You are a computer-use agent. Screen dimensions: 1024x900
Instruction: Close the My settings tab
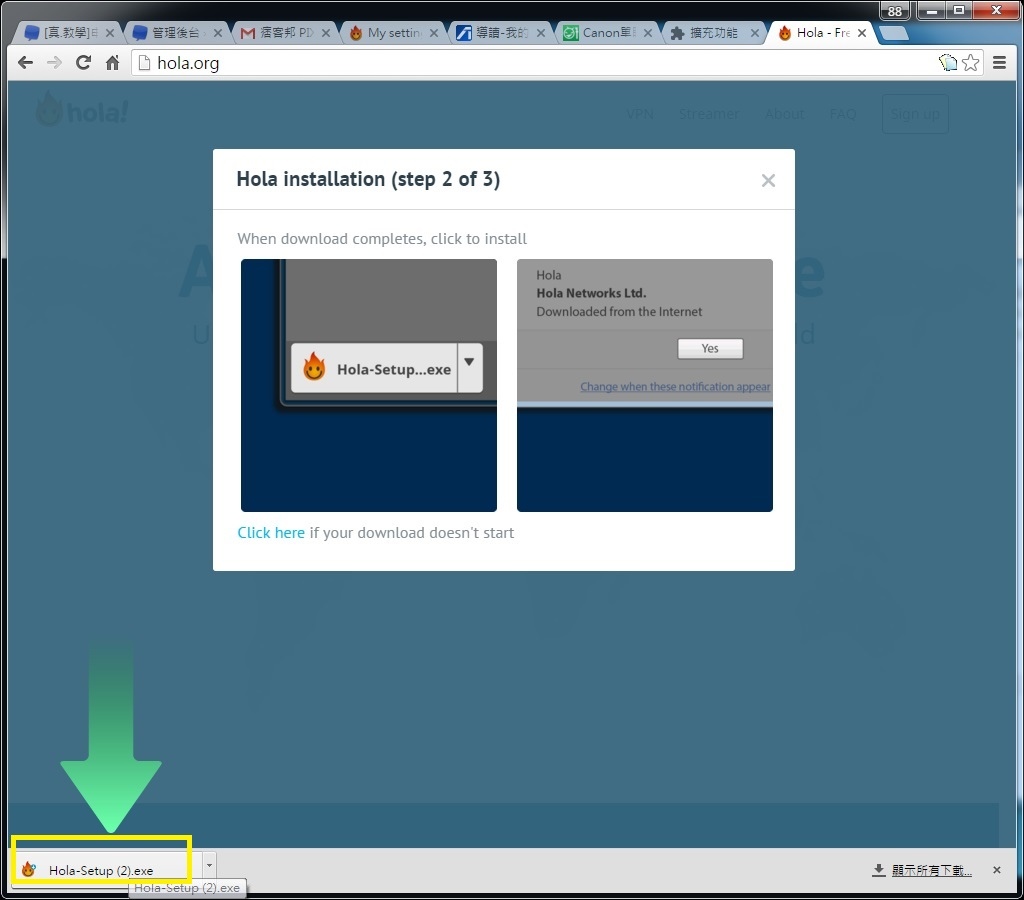pos(434,33)
